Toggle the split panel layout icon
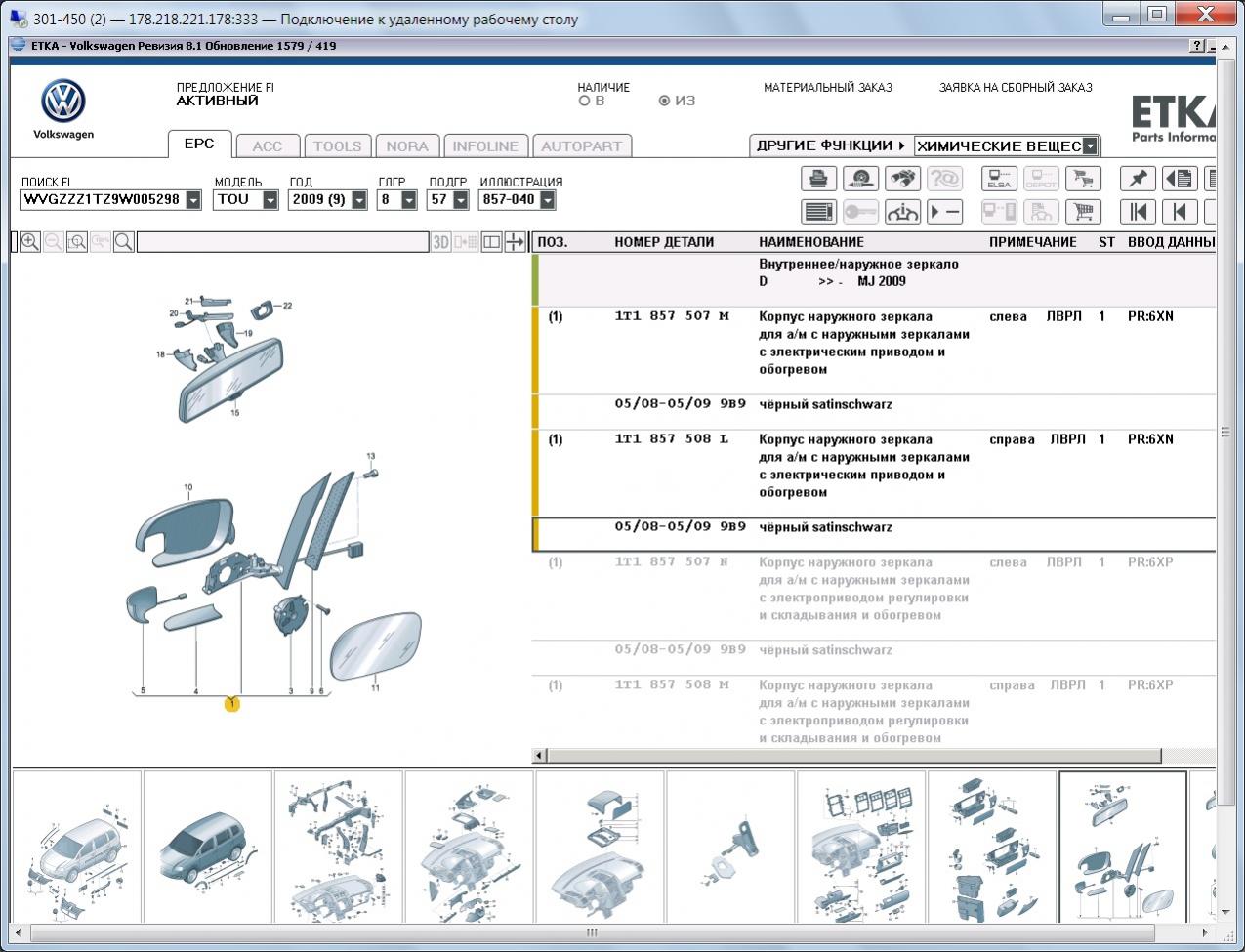 pos(492,242)
